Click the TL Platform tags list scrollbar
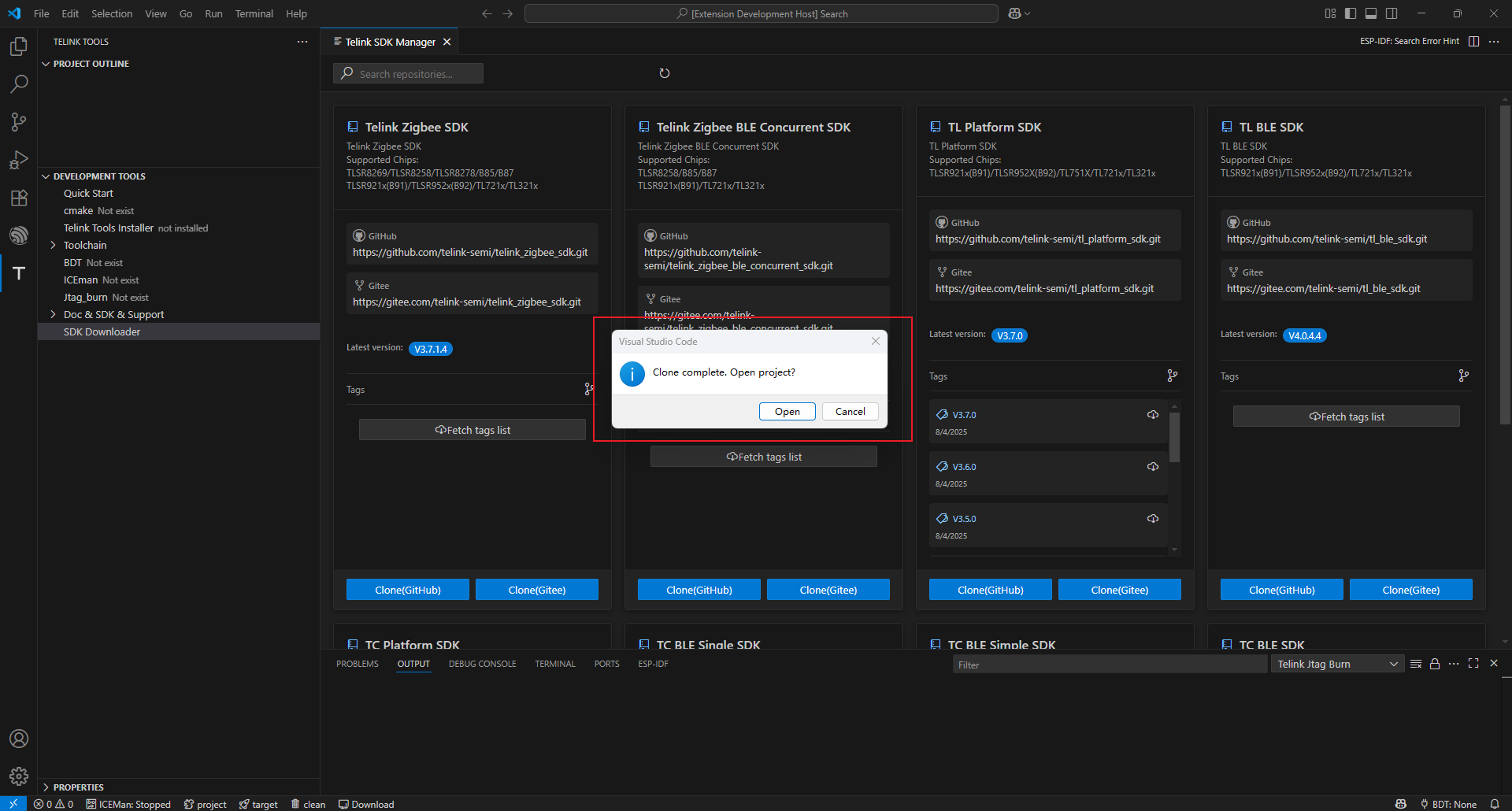The image size is (1512, 811). pyautogui.click(x=1174, y=437)
